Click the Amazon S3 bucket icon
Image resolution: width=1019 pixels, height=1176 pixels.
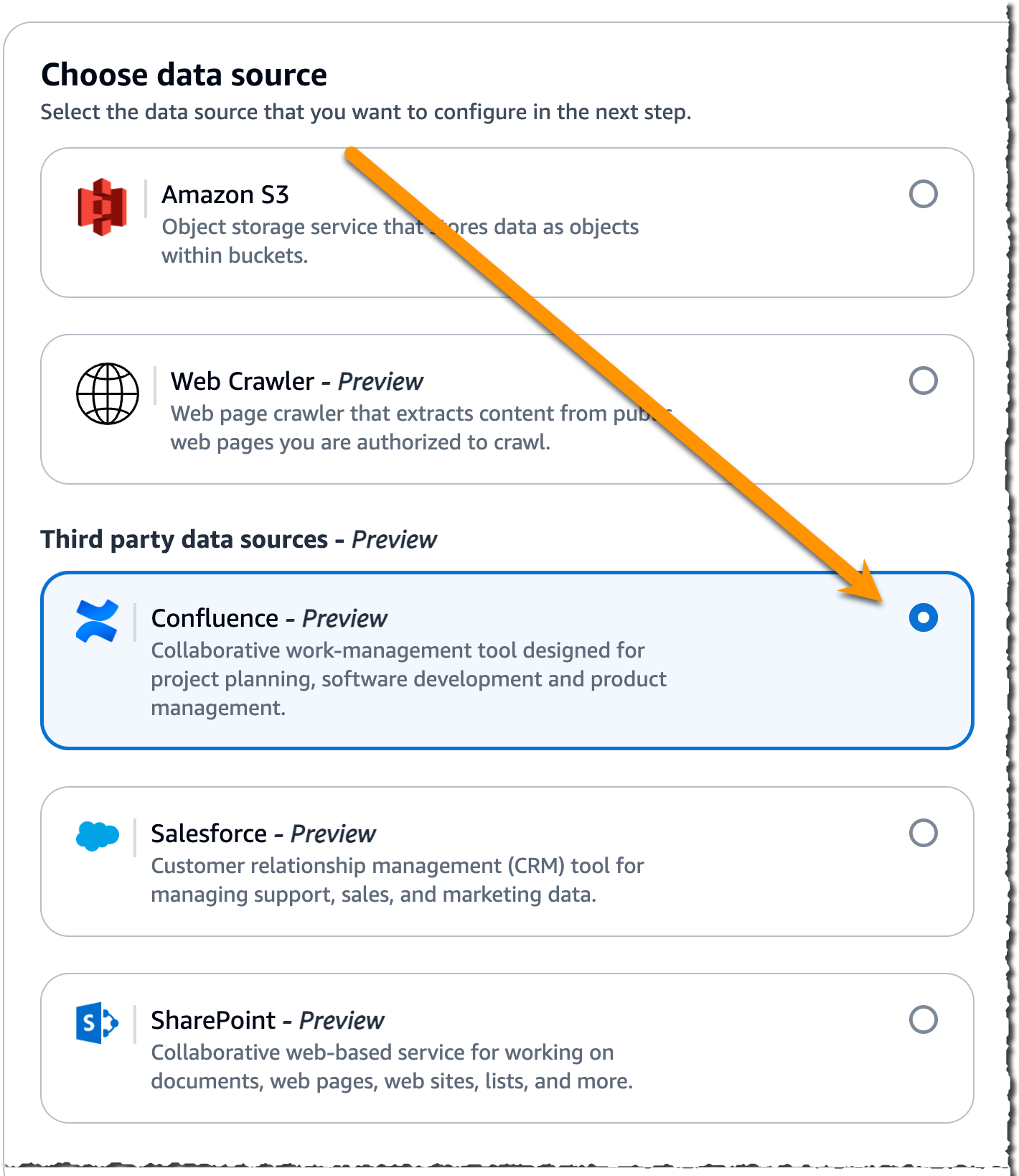[x=101, y=206]
